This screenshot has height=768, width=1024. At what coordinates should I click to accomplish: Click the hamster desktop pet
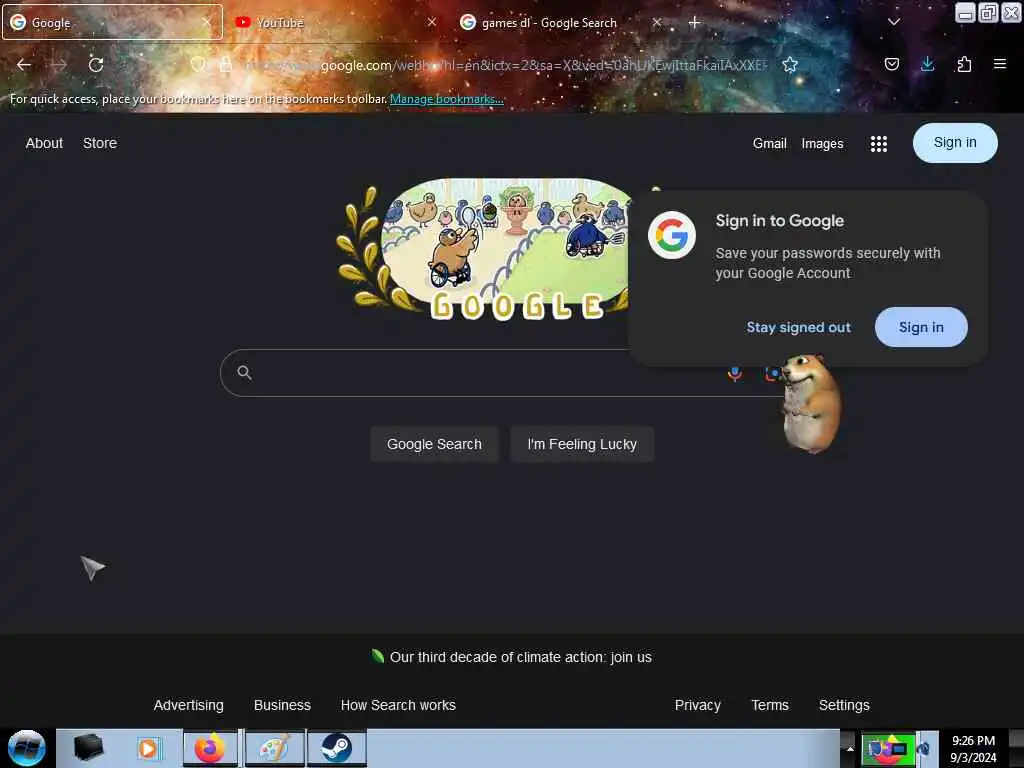810,403
